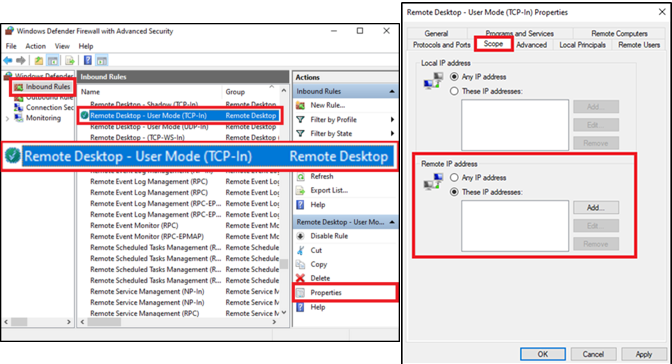
Task: Click the Connection Security tree icon
Action: (x=18, y=107)
